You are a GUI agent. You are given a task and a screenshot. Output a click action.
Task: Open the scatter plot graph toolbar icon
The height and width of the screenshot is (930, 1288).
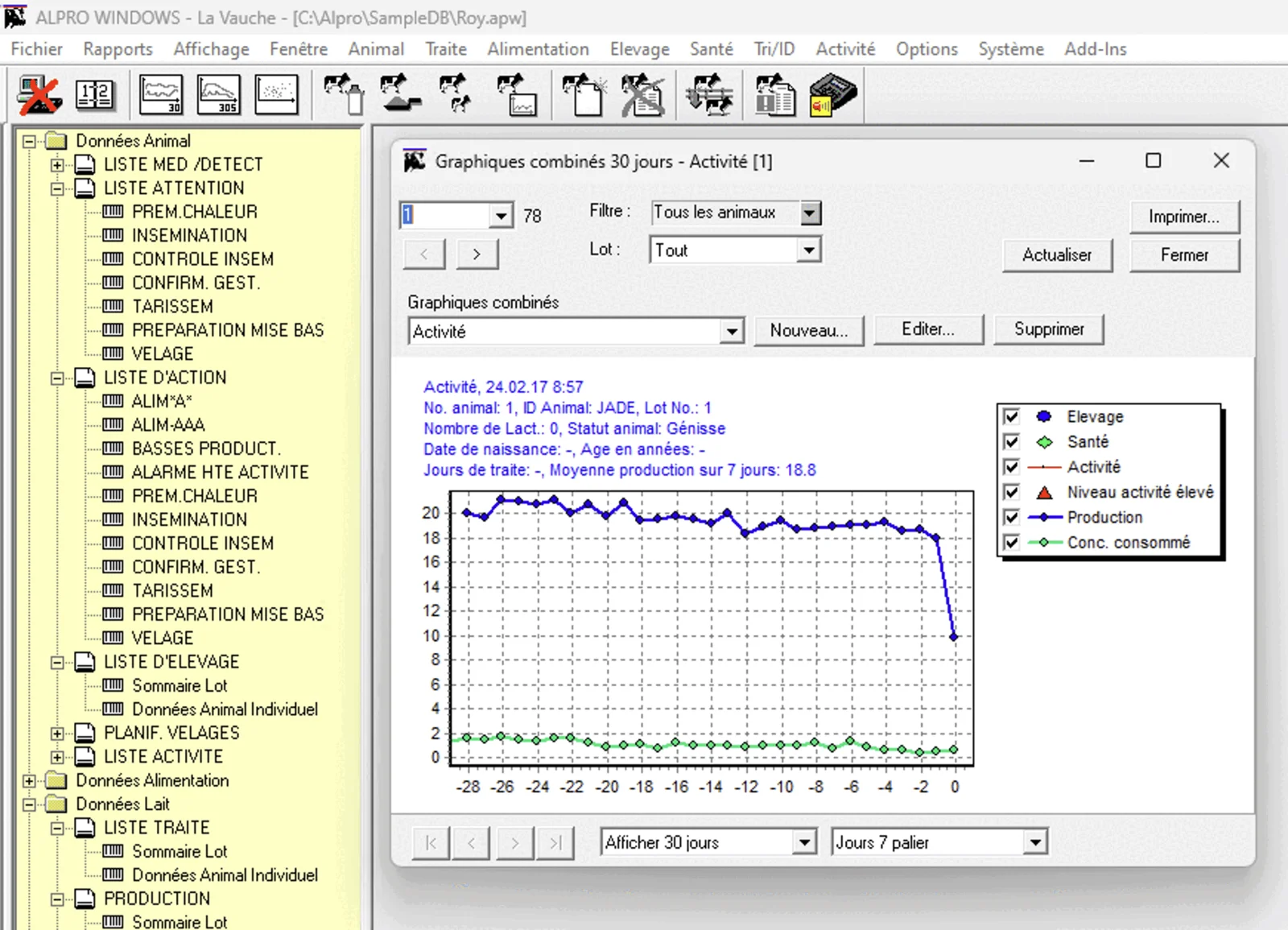(x=276, y=95)
